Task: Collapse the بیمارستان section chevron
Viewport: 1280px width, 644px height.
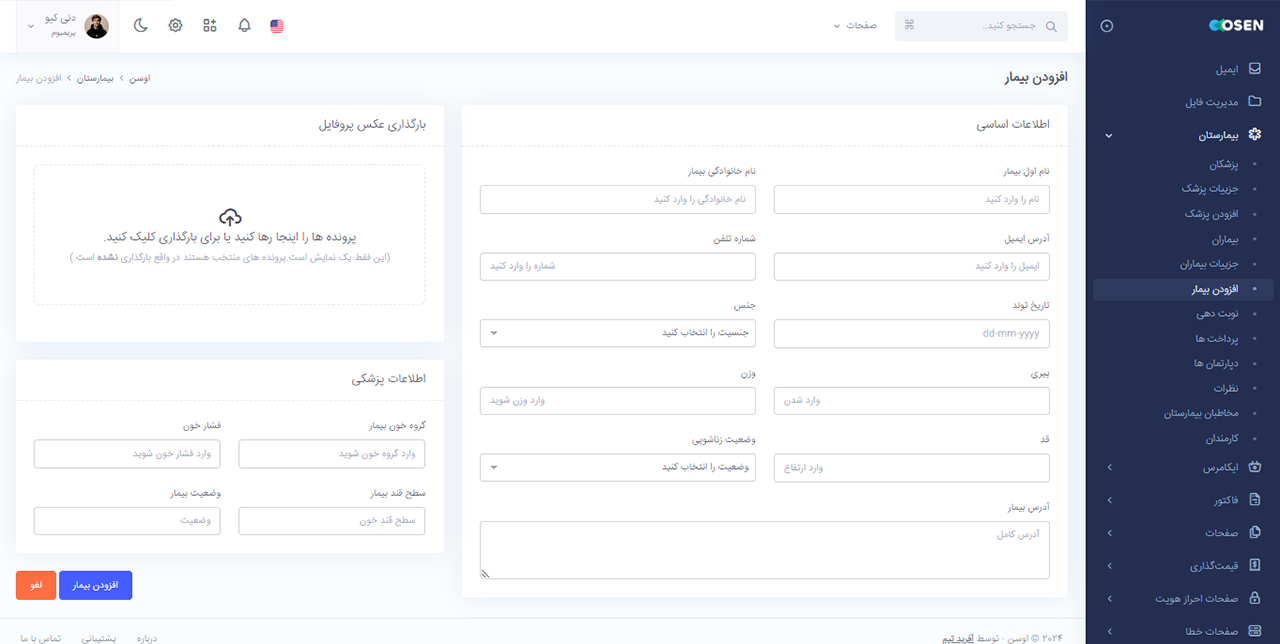Action: (1108, 135)
